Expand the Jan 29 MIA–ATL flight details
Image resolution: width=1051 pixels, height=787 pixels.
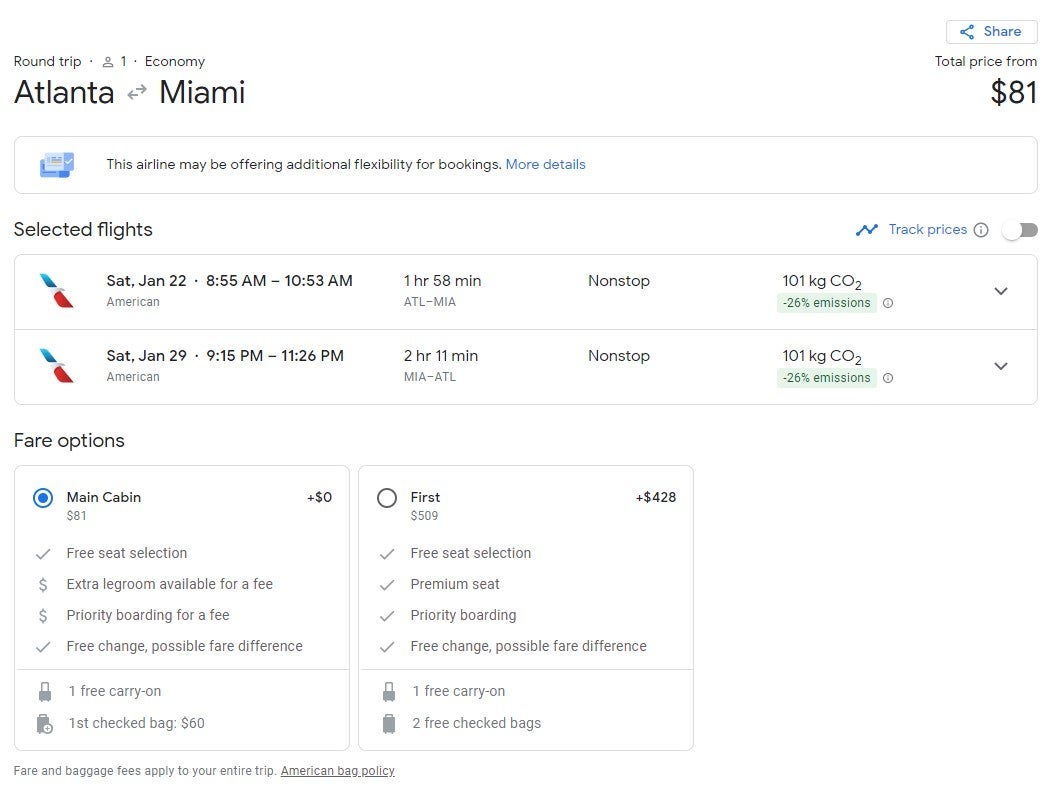pyautogui.click(x=1000, y=366)
